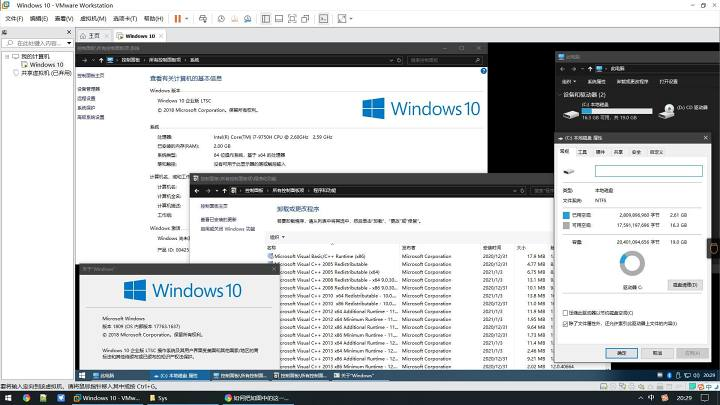
Task: Click Chrome icon in host taskbar
Action: [x=25, y=397]
